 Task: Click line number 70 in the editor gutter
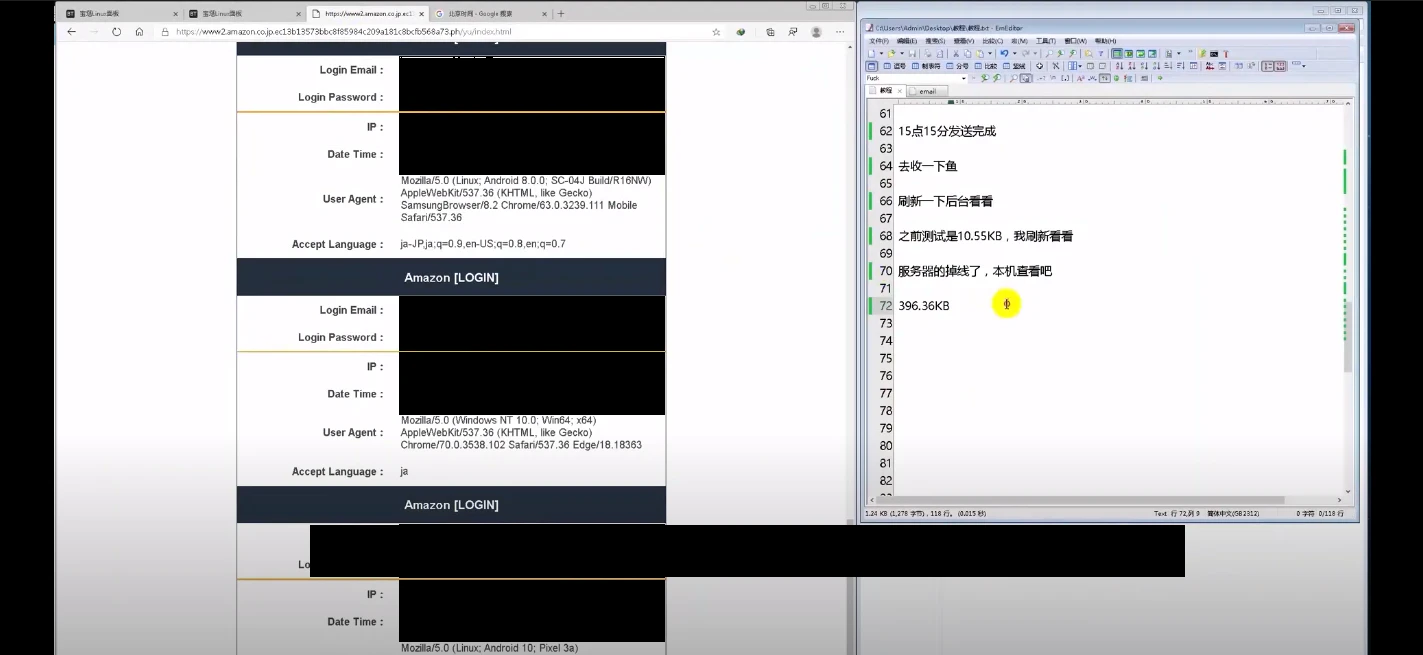[885, 271]
